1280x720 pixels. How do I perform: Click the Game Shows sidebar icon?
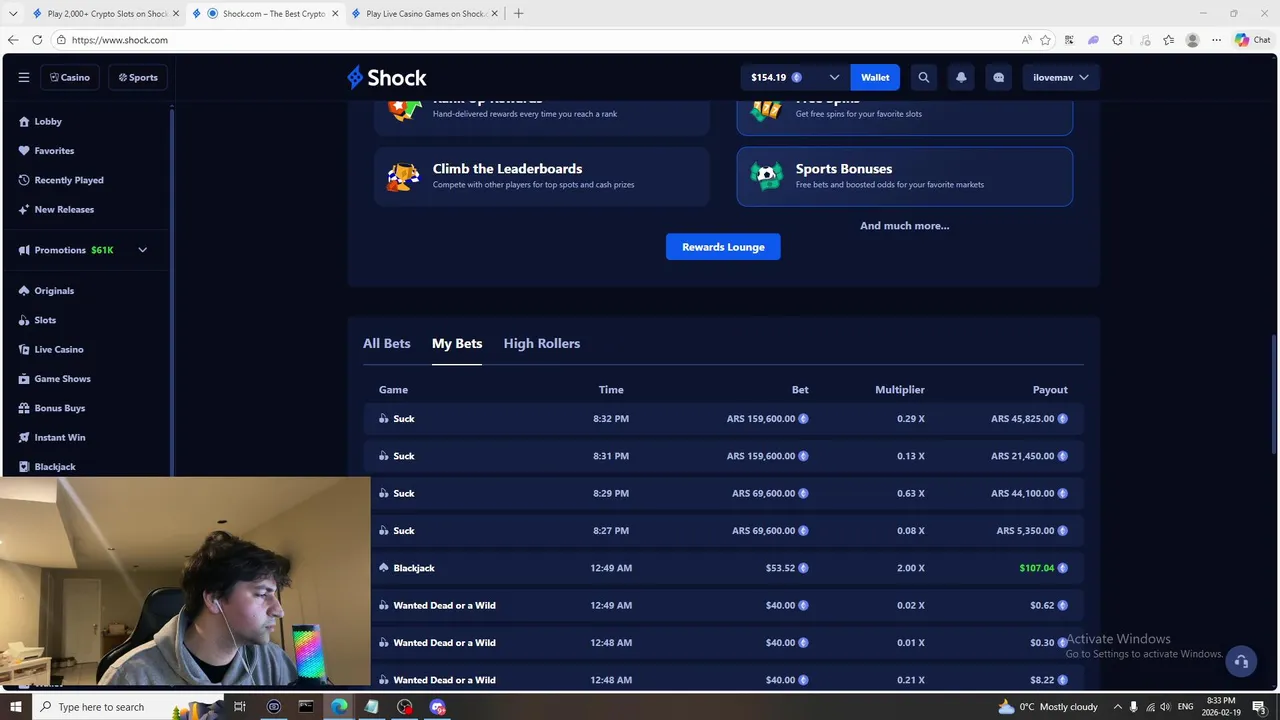coord(24,379)
